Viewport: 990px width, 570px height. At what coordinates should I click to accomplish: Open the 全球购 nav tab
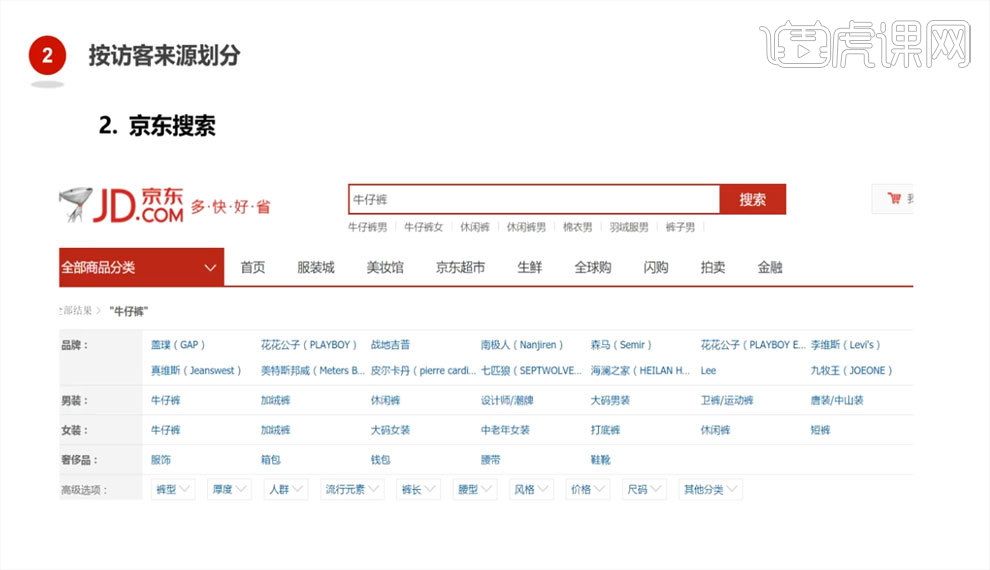click(593, 268)
